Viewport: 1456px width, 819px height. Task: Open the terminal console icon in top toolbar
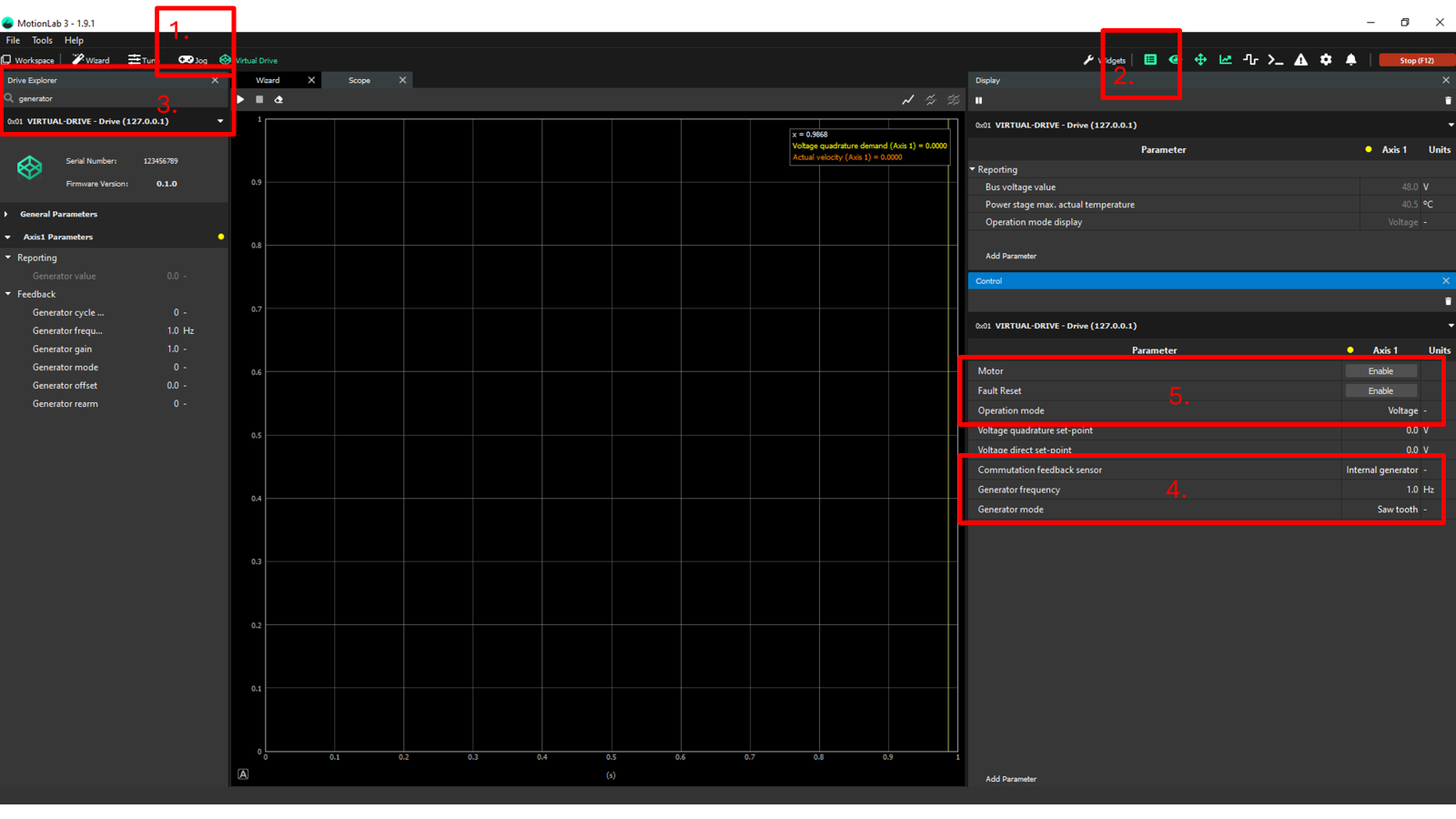tap(1276, 60)
